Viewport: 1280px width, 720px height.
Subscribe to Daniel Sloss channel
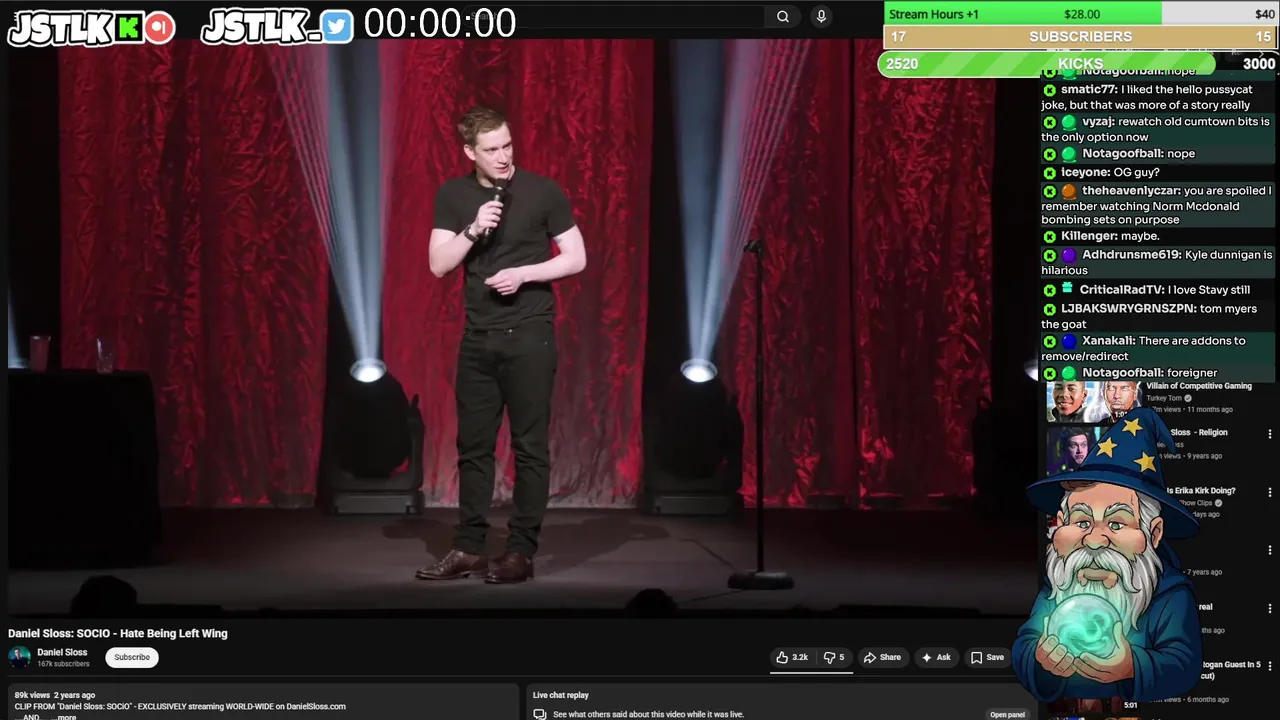(132, 657)
